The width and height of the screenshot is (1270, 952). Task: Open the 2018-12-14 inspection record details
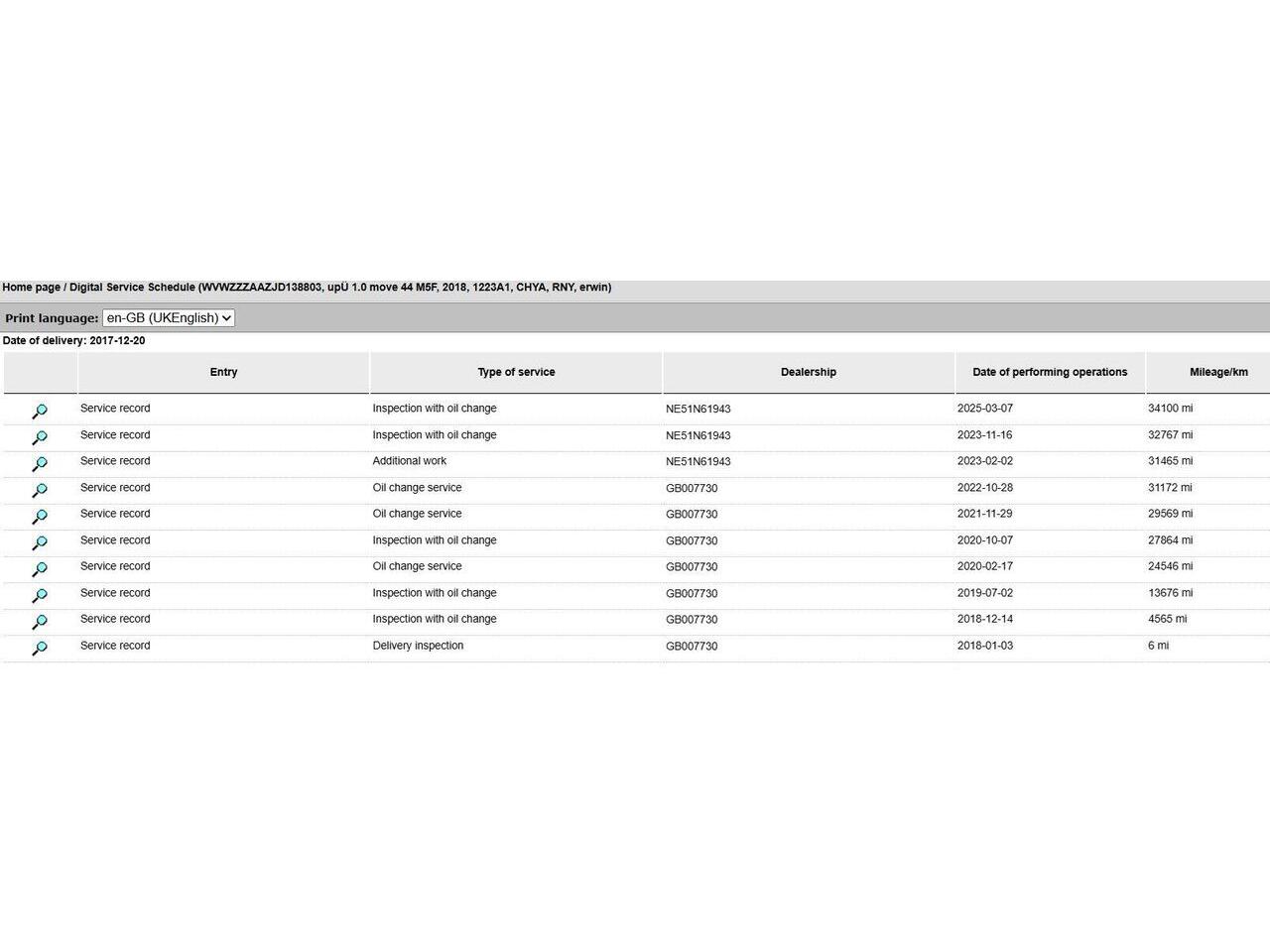pyautogui.click(x=40, y=622)
